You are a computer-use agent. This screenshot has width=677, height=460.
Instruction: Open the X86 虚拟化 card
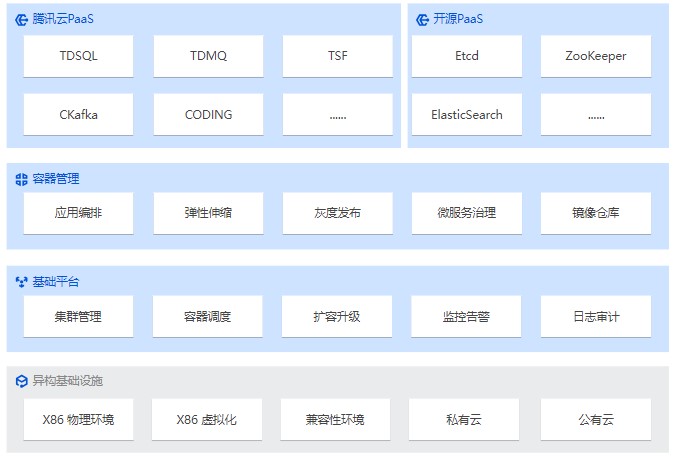coord(207,419)
